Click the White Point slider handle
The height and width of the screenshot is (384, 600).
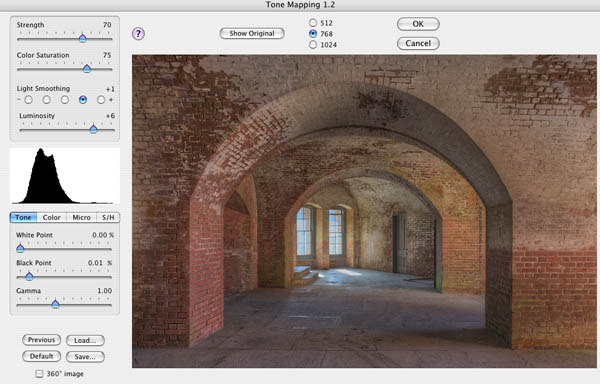20,248
